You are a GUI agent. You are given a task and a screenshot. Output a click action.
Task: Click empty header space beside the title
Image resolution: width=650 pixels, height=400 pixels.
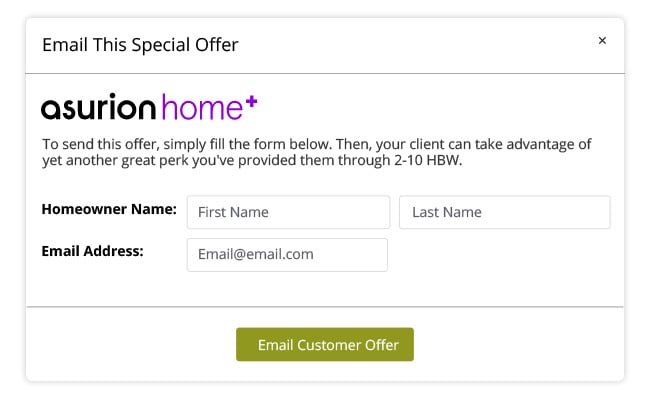[x=420, y=45]
